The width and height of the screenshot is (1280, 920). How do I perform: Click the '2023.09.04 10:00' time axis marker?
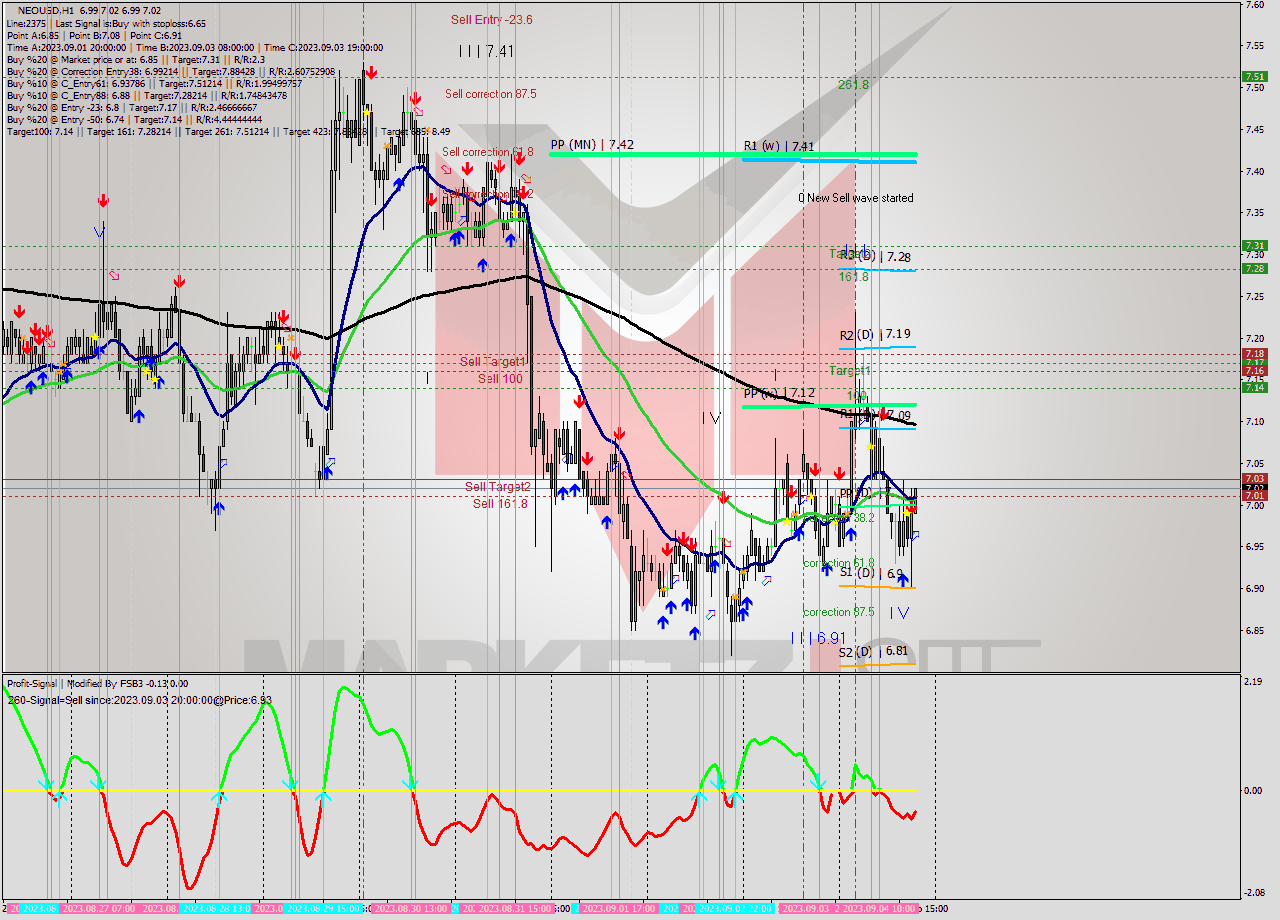pos(882,908)
